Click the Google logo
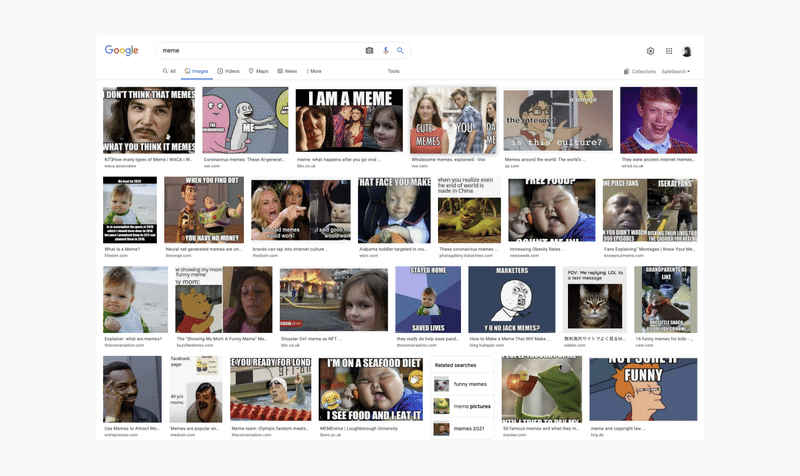Screen dimensions: 800x476 point(121,50)
